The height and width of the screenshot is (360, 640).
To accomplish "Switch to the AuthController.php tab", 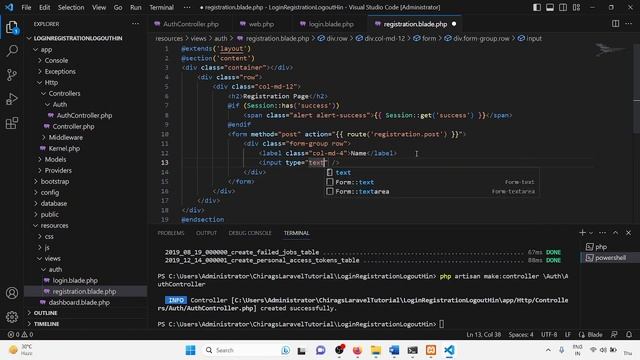I will tap(191, 24).
